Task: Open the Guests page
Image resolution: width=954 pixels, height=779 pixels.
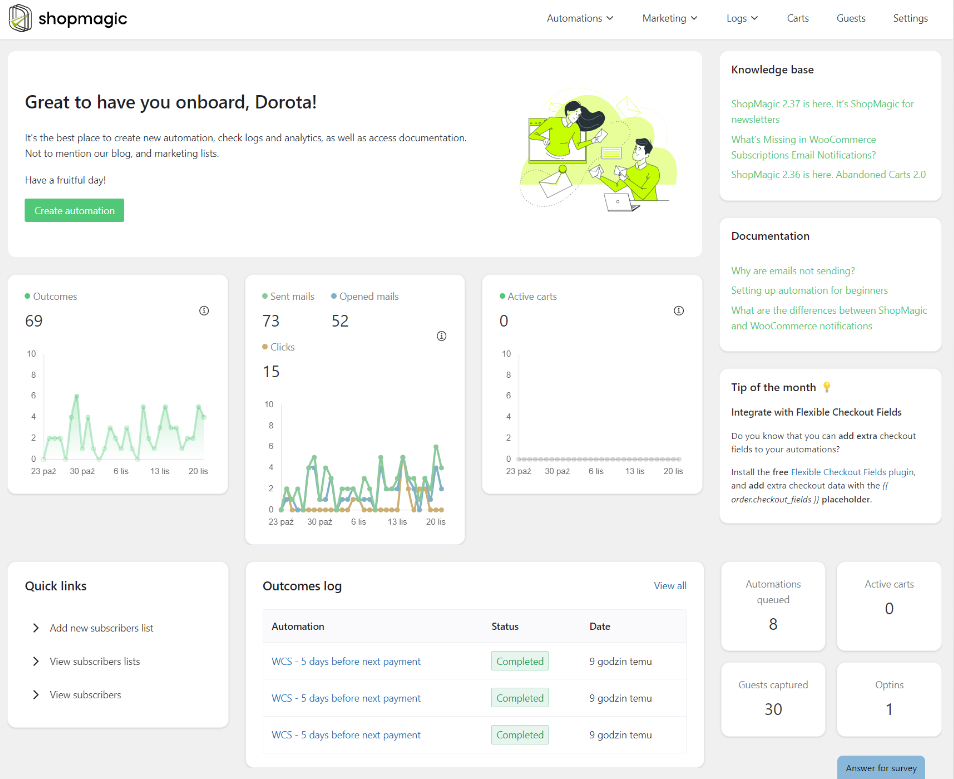Action: pyautogui.click(x=851, y=18)
